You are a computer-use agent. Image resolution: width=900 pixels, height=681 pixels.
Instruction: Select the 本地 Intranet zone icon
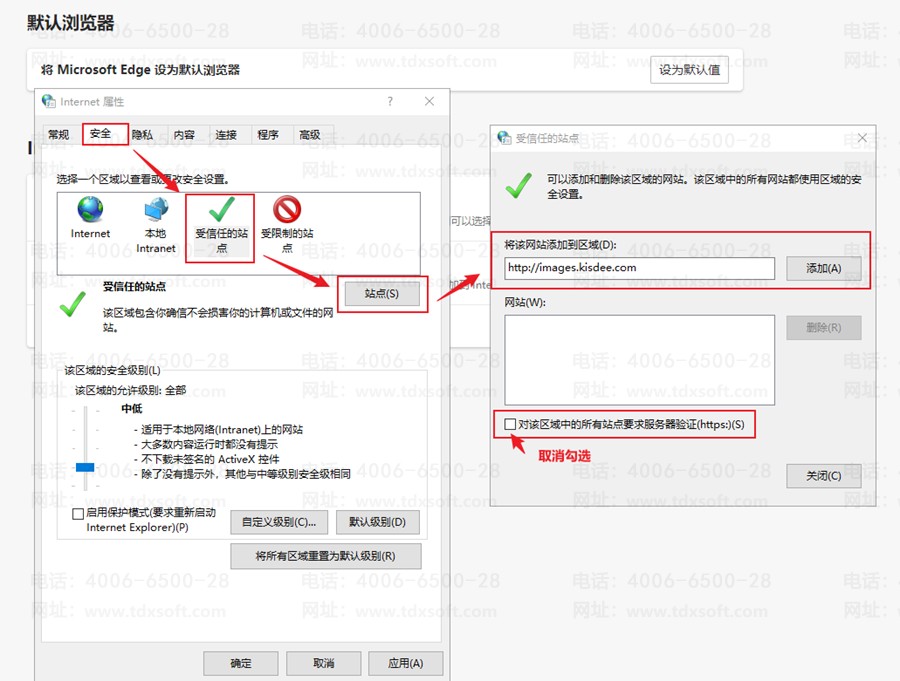click(156, 210)
